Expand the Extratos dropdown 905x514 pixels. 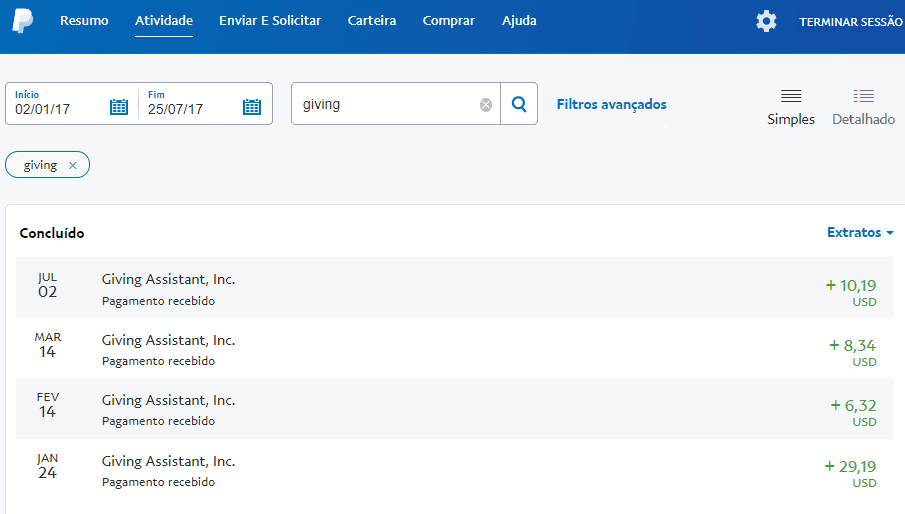(860, 232)
